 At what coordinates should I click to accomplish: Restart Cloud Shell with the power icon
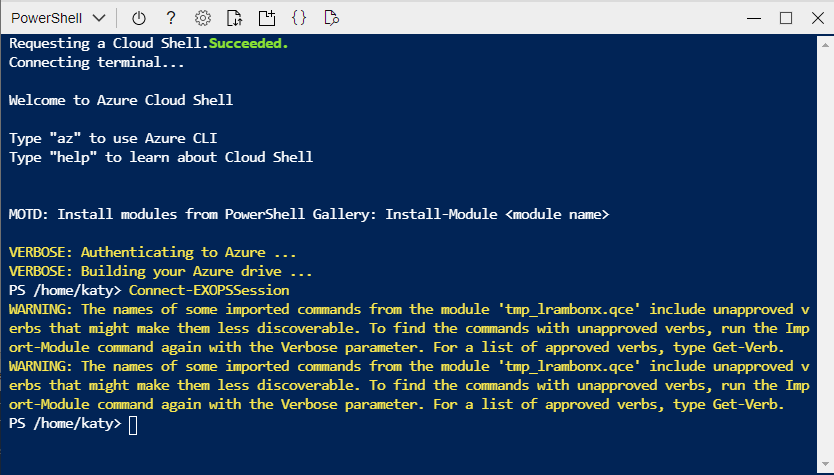[x=139, y=18]
